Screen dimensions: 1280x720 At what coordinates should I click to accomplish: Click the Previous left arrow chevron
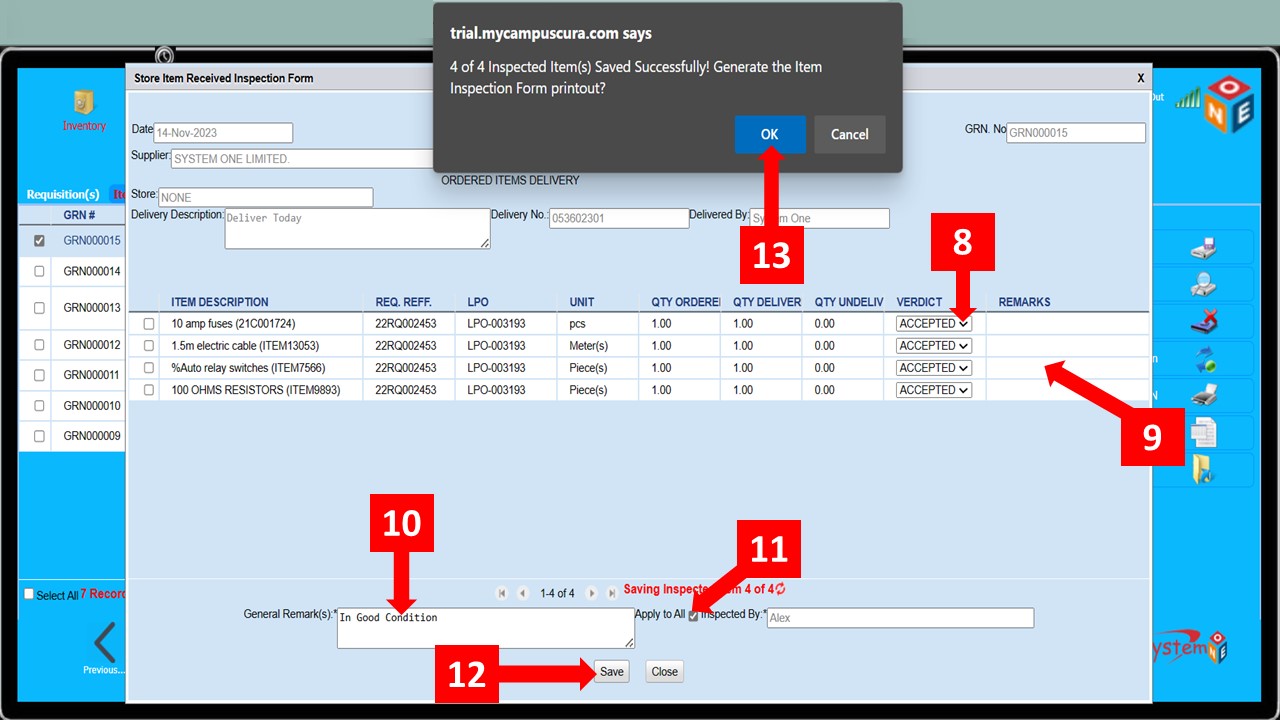click(104, 643)
